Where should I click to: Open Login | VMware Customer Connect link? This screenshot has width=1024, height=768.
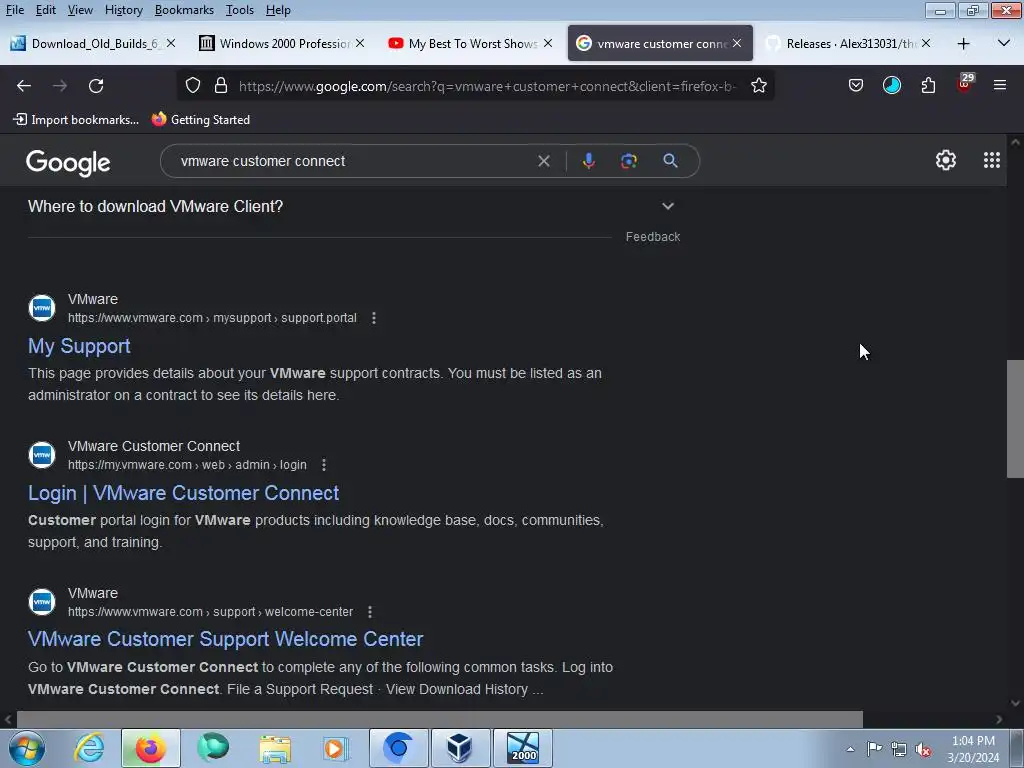tap(184, 493)
